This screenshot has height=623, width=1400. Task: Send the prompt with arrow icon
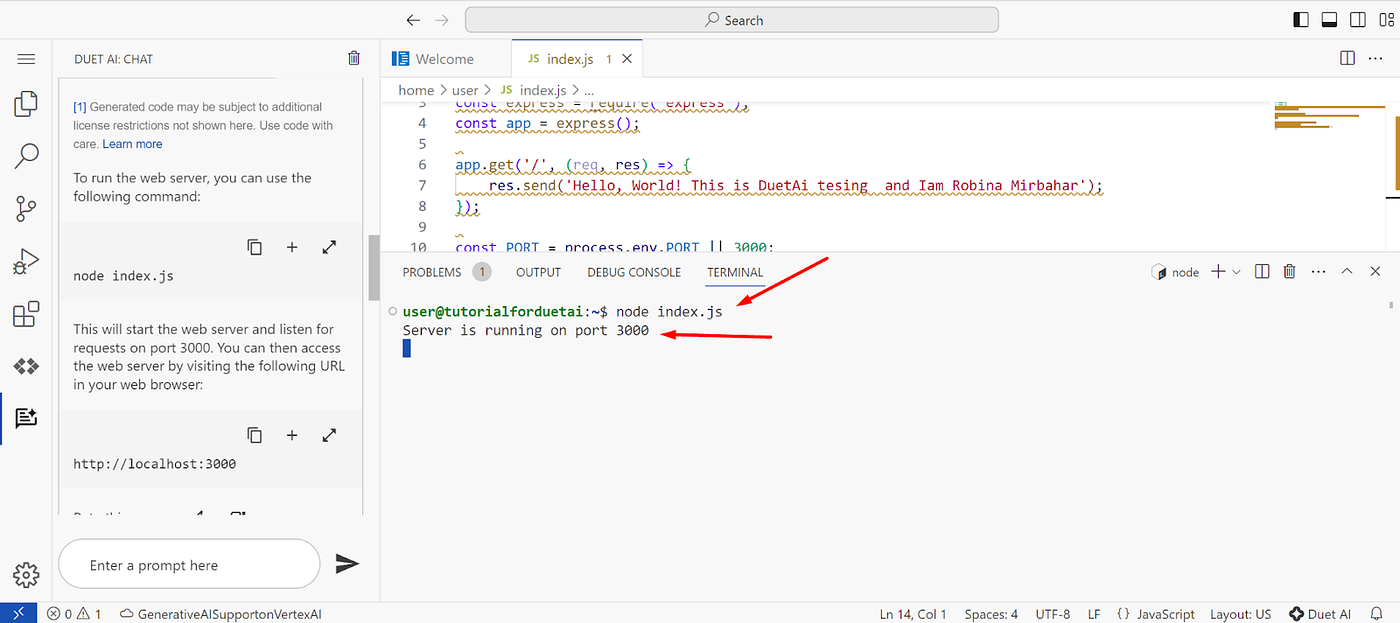pyautogui.click(x=347, y=564)
